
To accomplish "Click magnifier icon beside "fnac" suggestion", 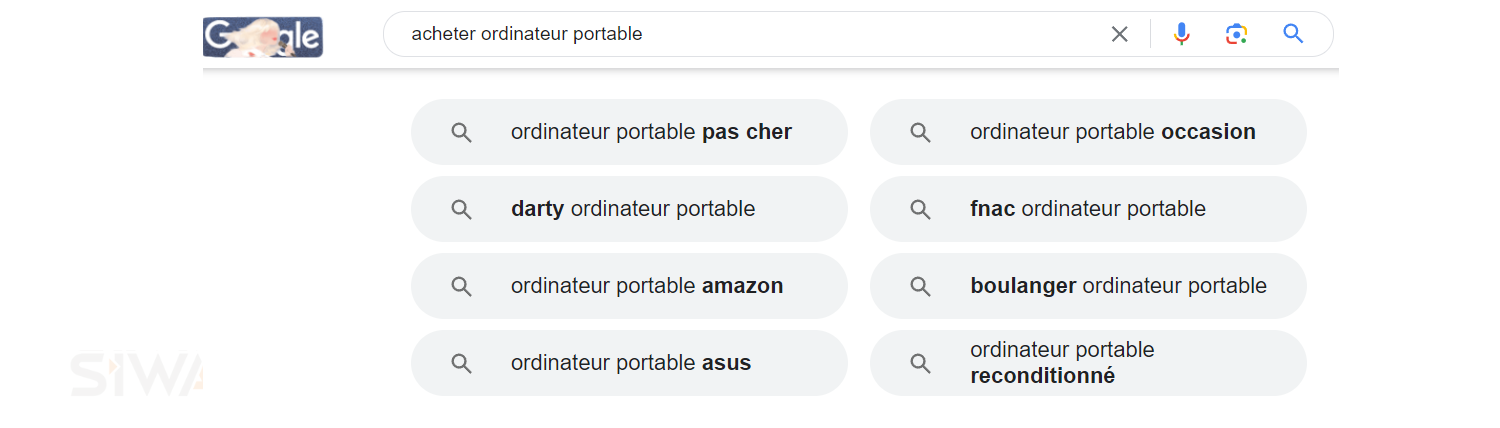I will click(x=920, y=209).
